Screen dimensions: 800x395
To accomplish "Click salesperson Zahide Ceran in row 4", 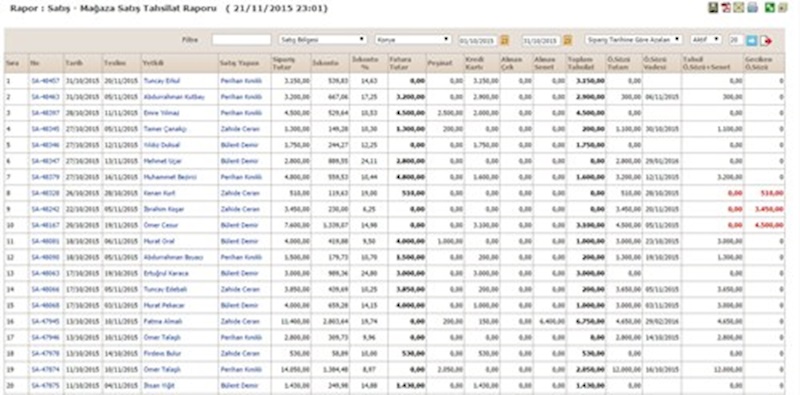I will 240,129.
